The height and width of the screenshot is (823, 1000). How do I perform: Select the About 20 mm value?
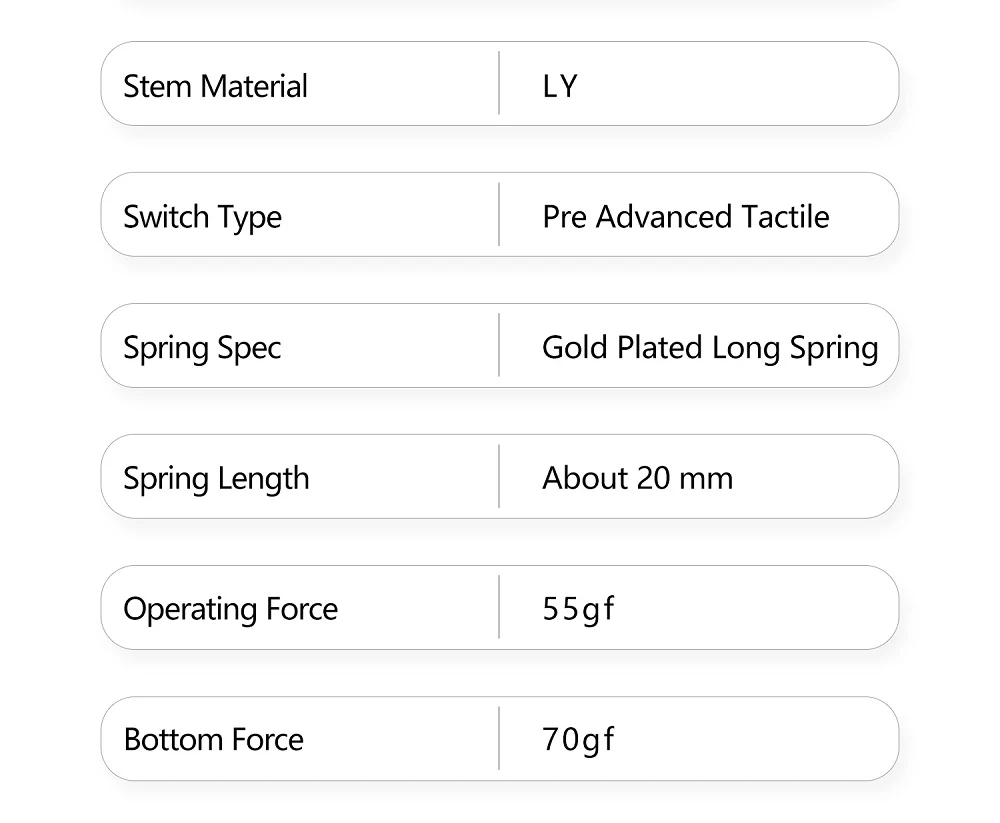pyautogui.click(x=637, y=478)
